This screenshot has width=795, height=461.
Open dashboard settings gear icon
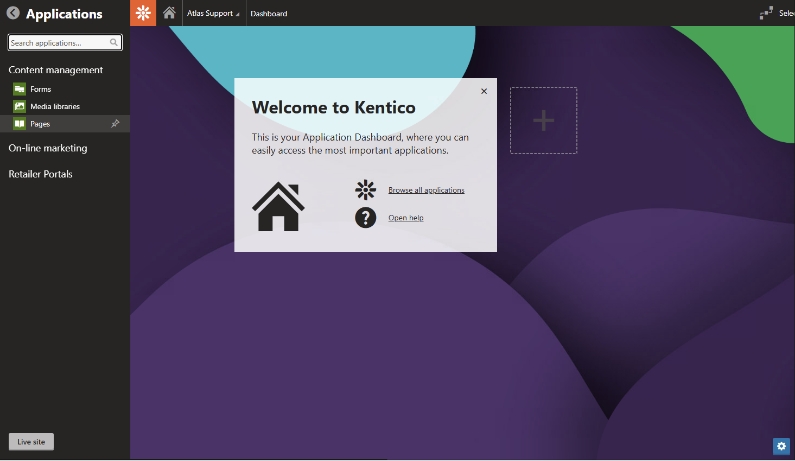(781, 446)
